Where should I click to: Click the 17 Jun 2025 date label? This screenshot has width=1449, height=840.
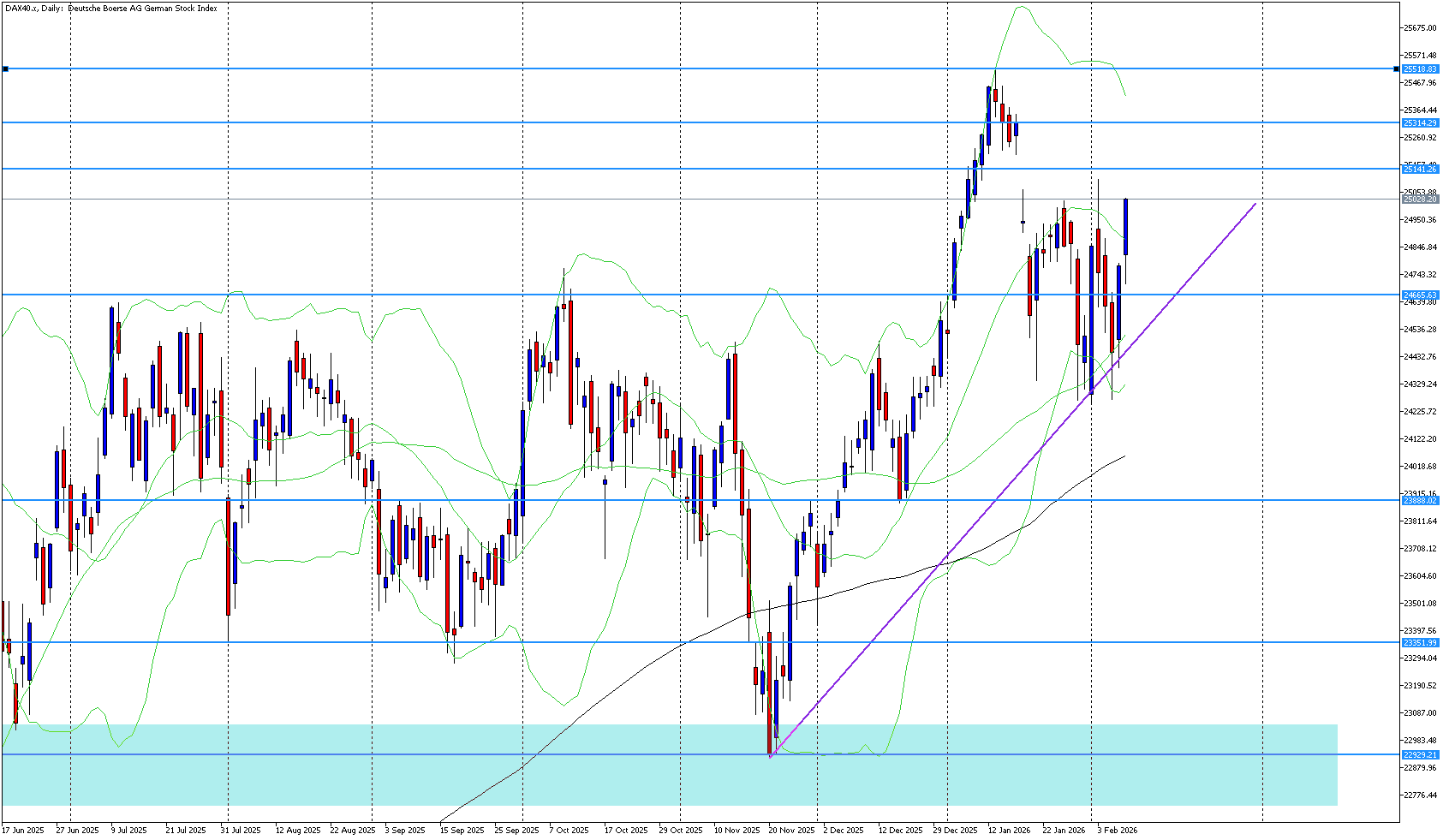[23, 831]
